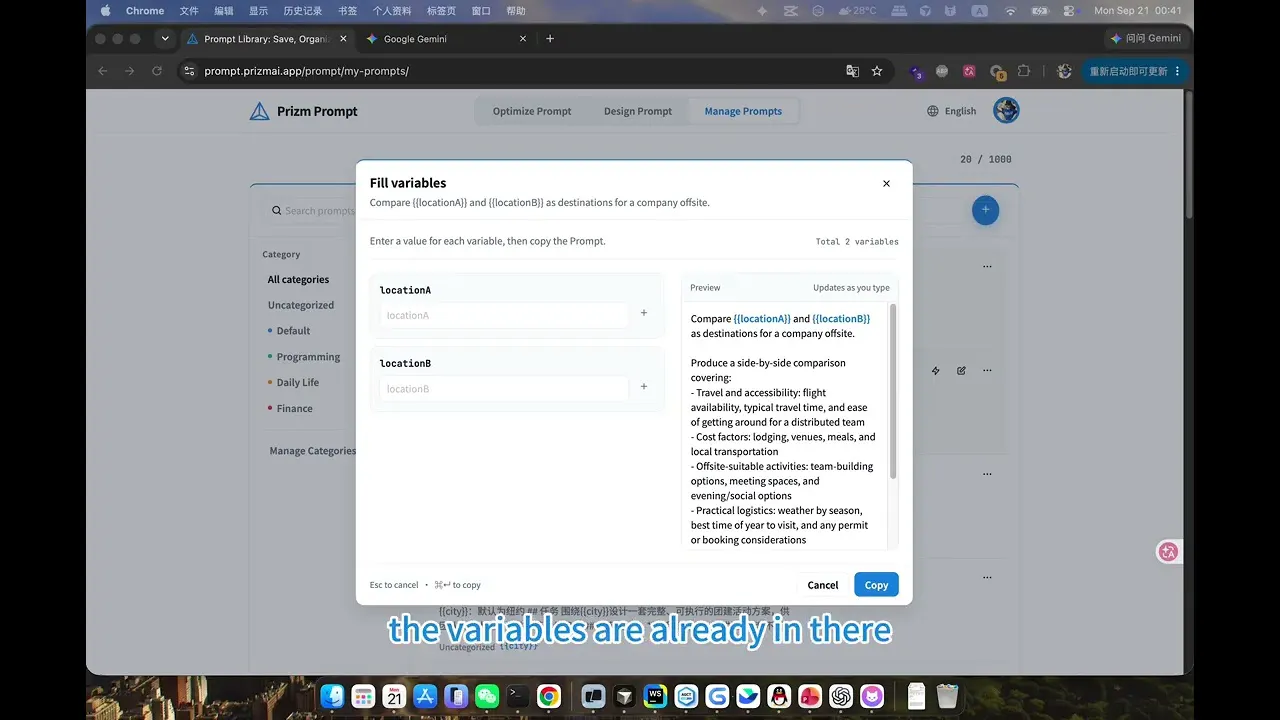
Task: Click the address bar URL
Action: [x=306, y=71]
